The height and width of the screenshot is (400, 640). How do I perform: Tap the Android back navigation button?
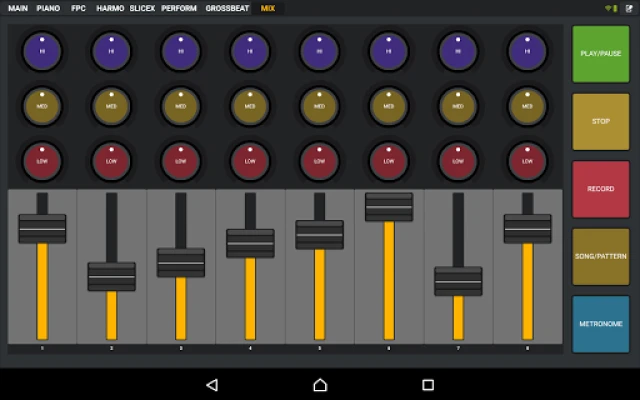[211, 385]
